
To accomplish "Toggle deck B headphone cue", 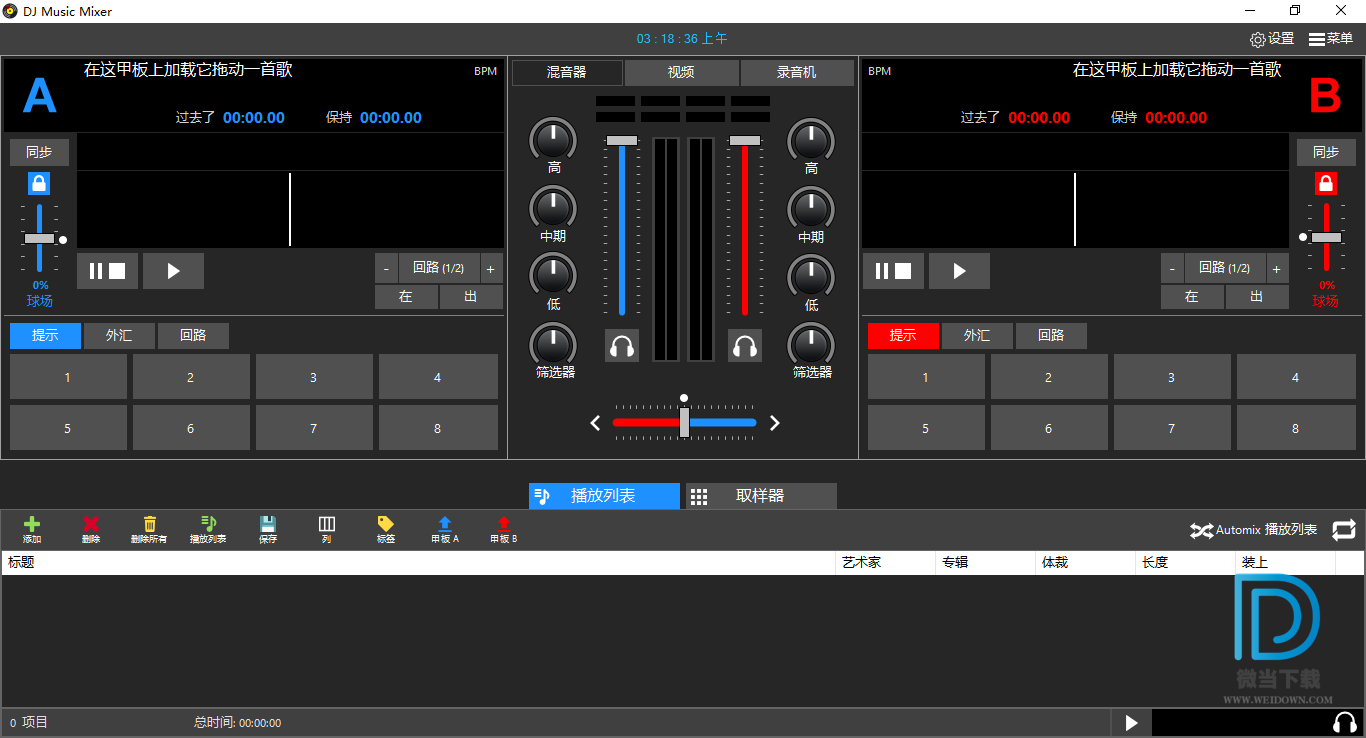I will [744, 346].
